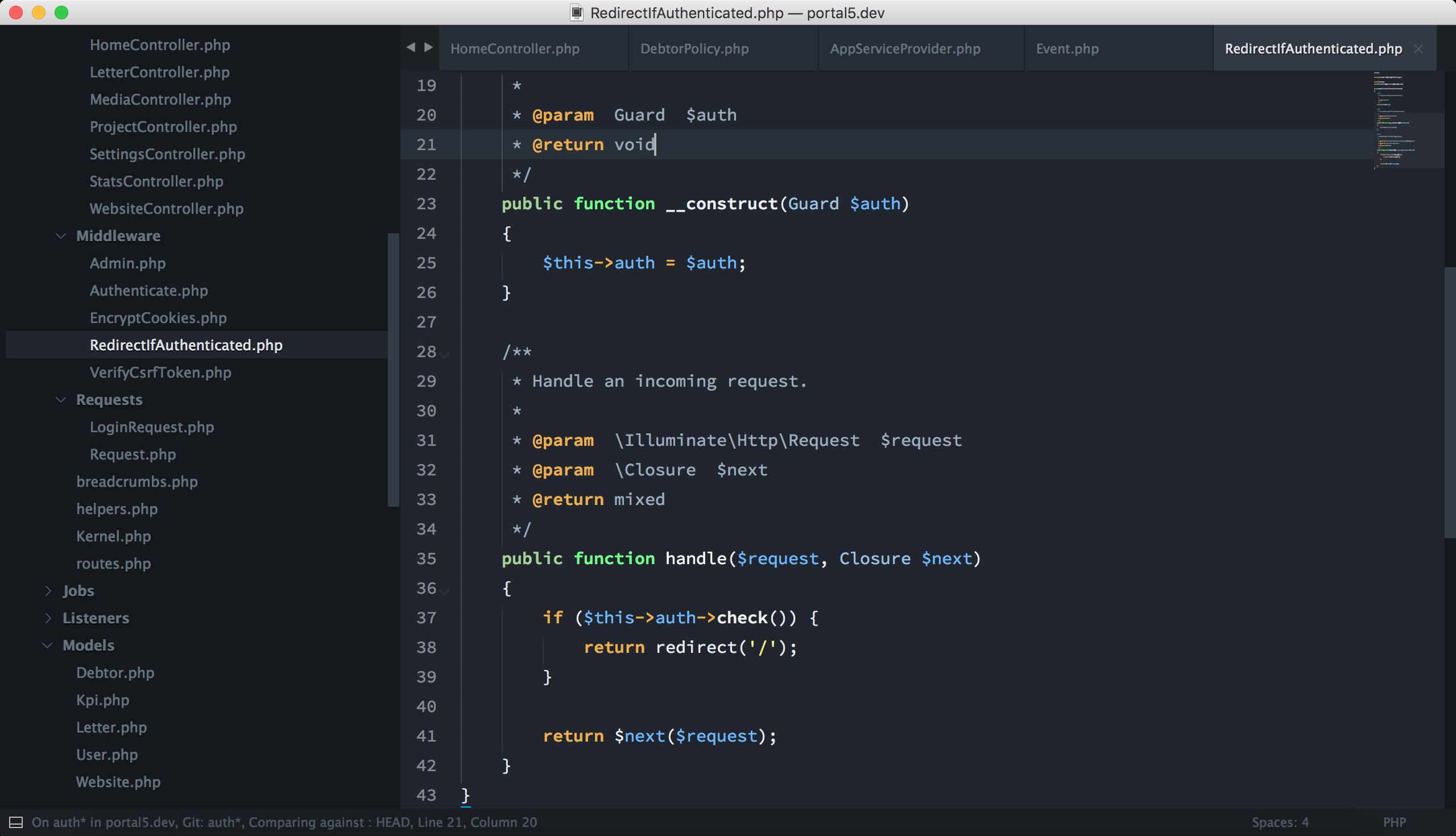Open User.php under Models

click(107, 755)
